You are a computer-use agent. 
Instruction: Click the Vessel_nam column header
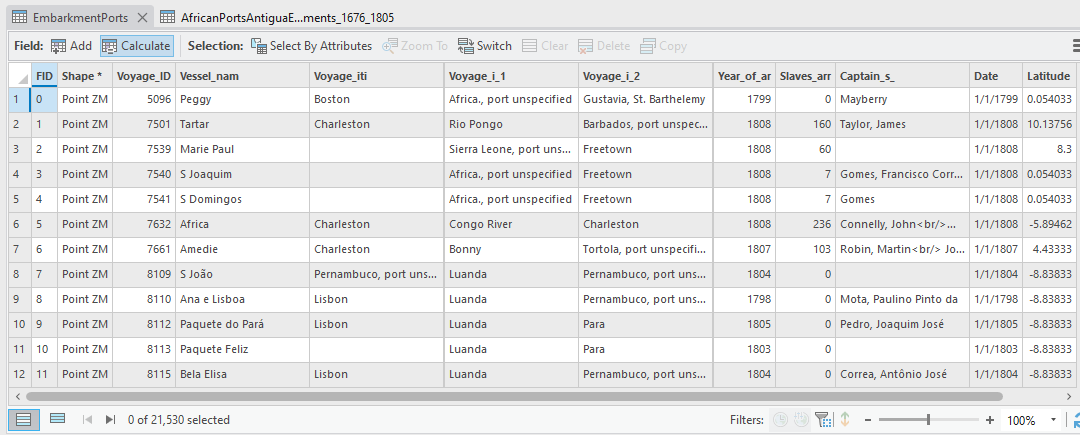209,76
